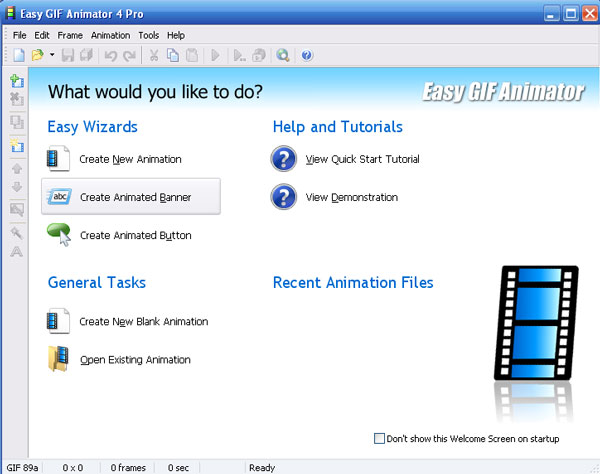Click the GIF 89a status bar entry
This screenshot has height=474, width=600.
point(22,467)
